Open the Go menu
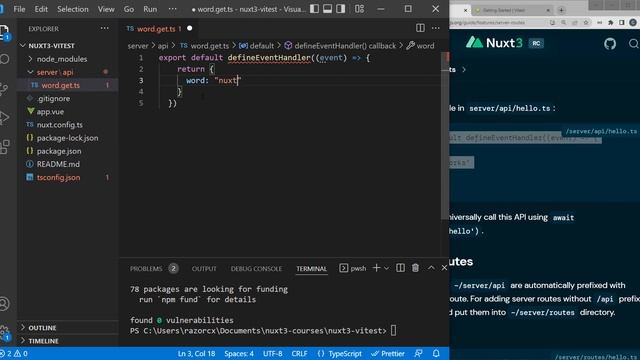Screen dimensions: 640x360 tap(129, 9)
